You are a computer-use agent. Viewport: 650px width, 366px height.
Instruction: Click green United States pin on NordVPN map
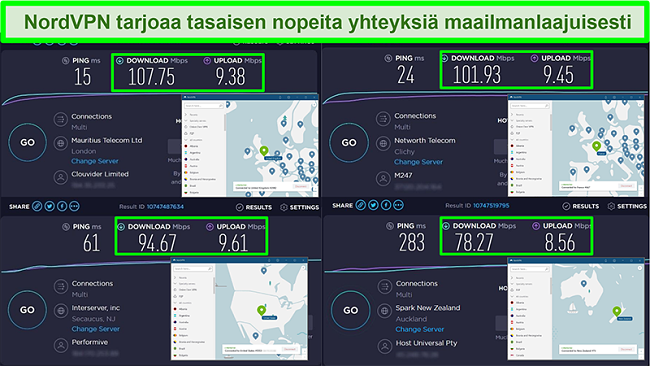(261, 310)
